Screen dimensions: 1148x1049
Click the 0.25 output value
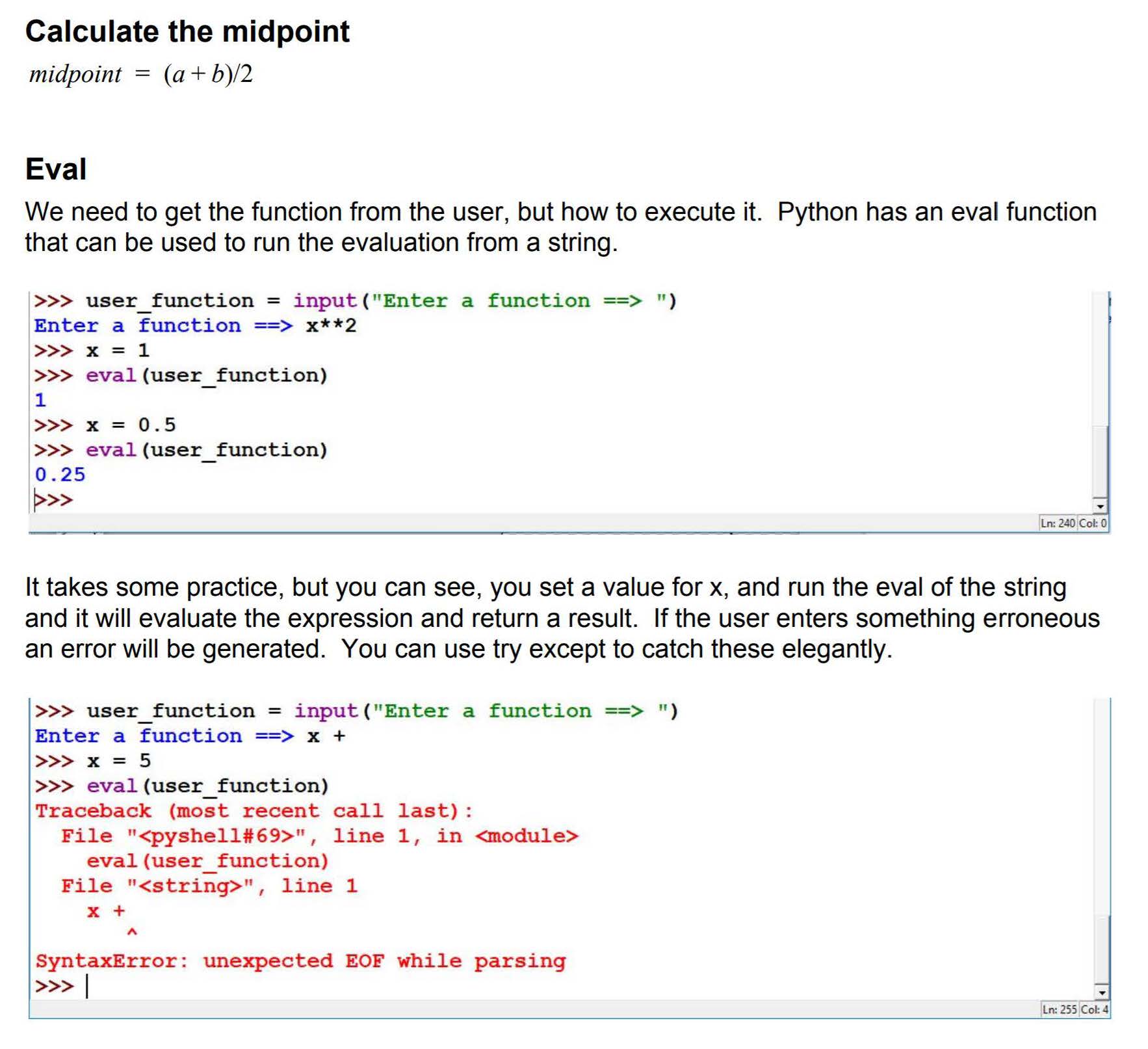60,475
